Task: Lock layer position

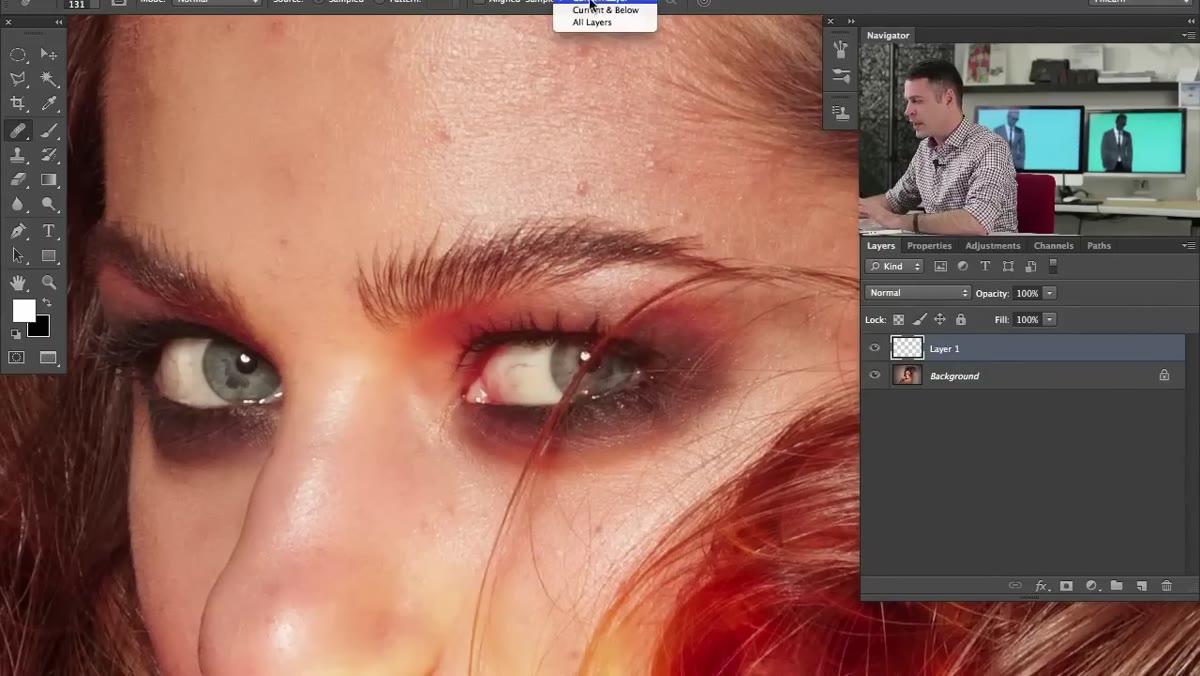Action: 940,320
